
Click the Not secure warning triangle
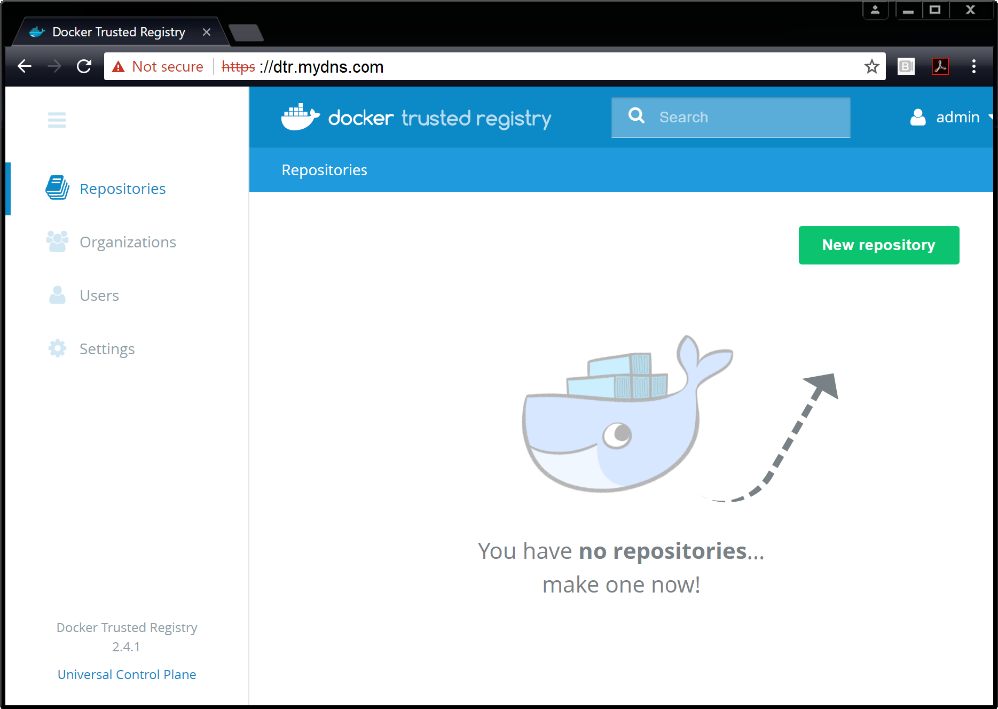118,67
